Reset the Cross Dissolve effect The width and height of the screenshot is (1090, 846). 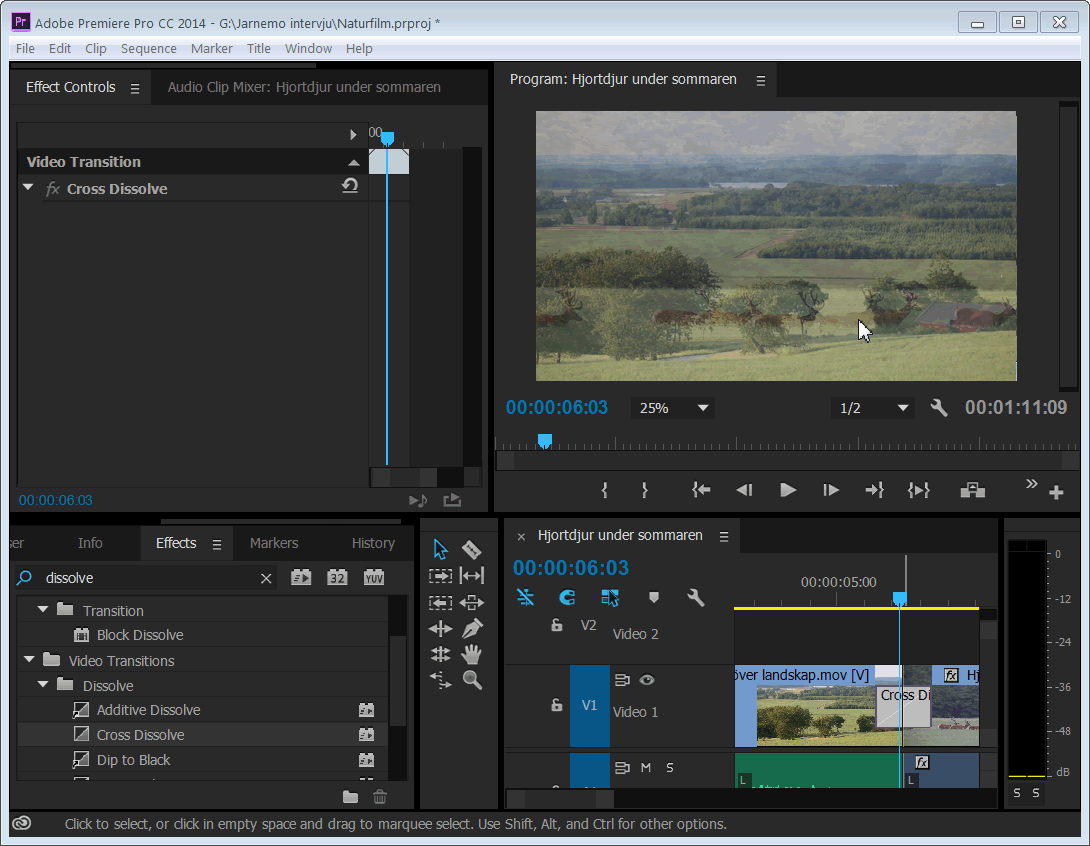point(350,186)
